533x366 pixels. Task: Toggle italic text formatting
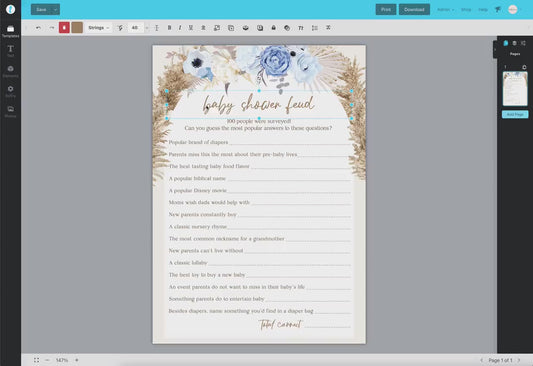(x=180, y=28)
